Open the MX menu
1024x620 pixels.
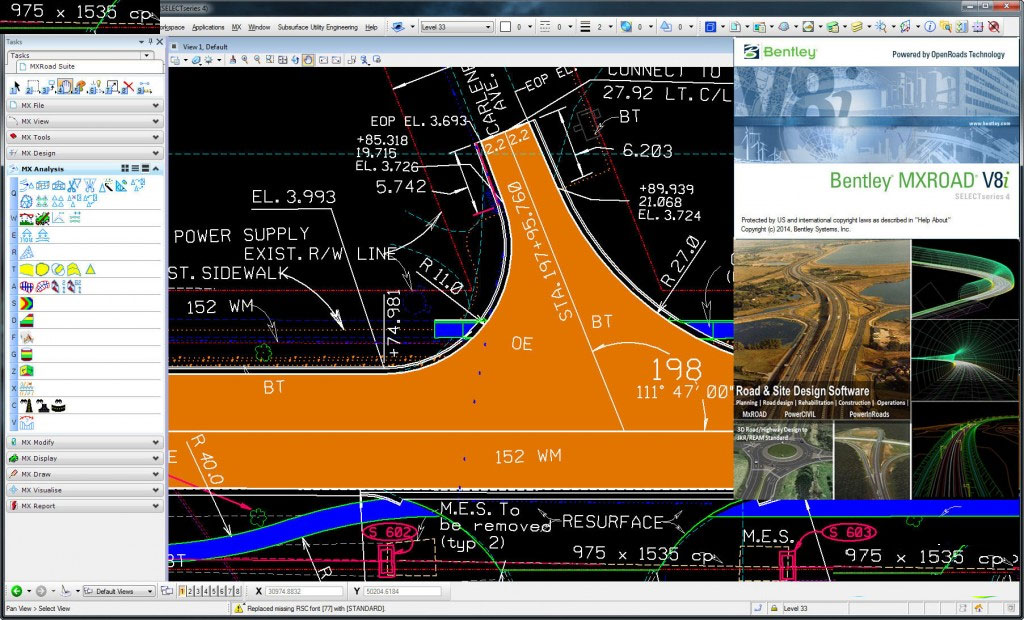(x=236, y=27)
